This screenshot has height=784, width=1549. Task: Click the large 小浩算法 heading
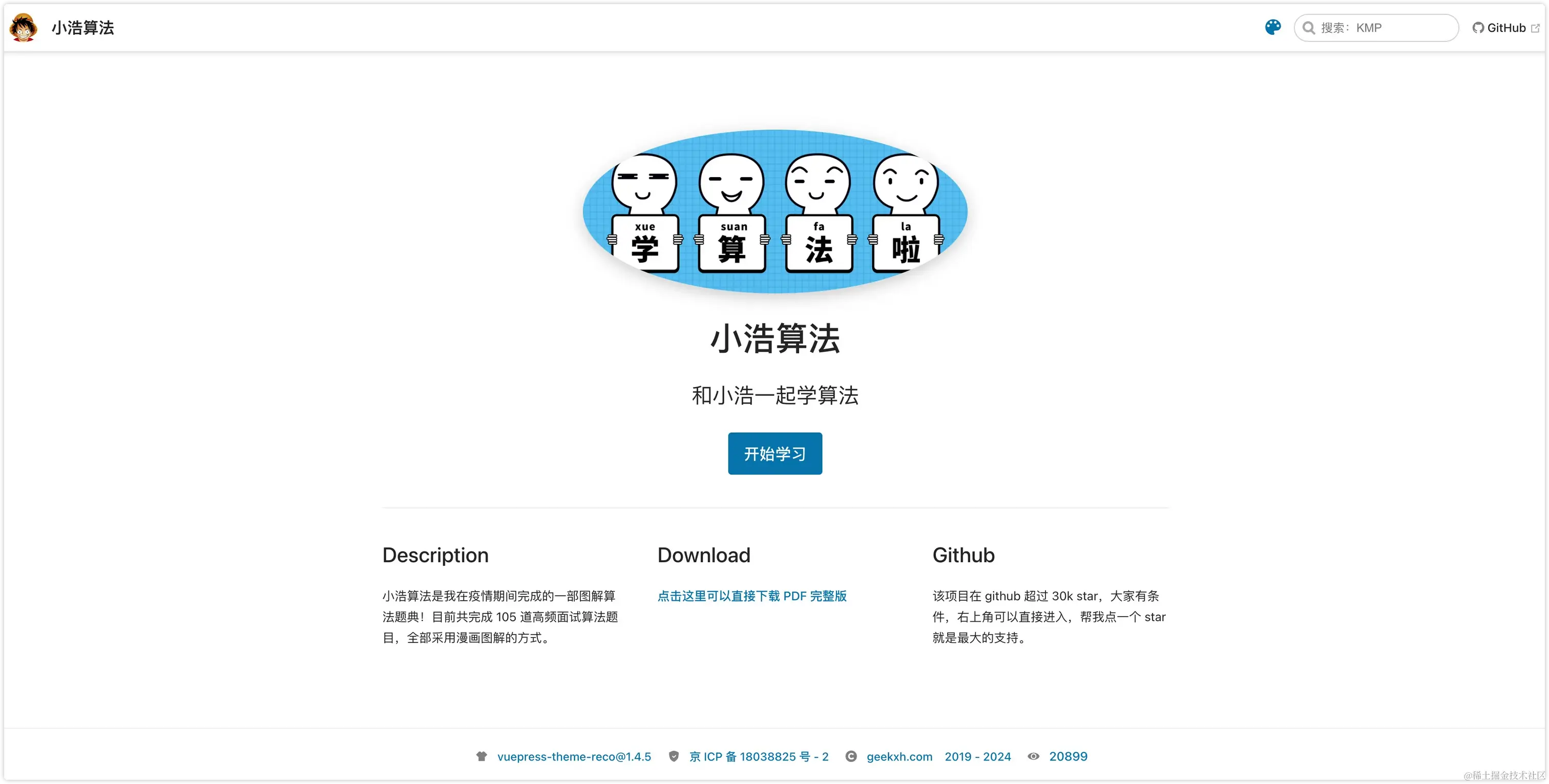click(774, 338)
